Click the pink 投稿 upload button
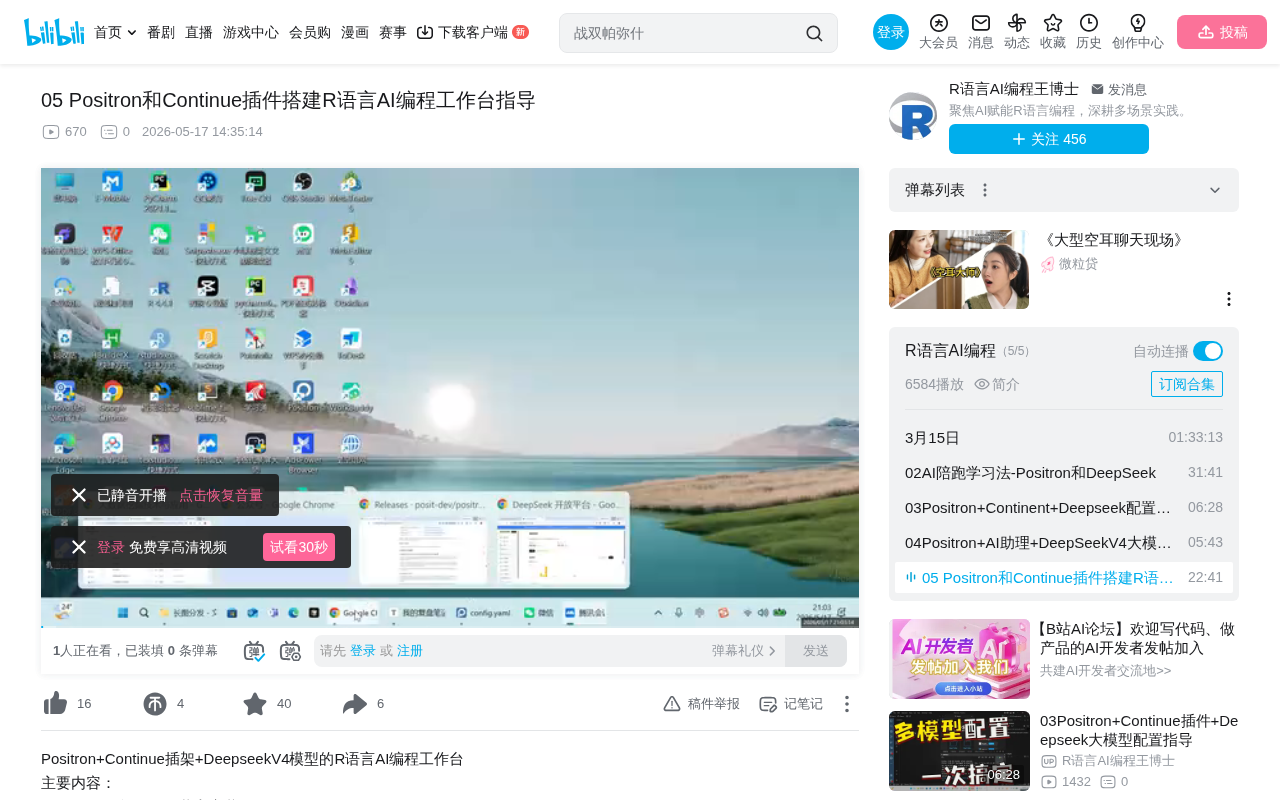 1222,32
